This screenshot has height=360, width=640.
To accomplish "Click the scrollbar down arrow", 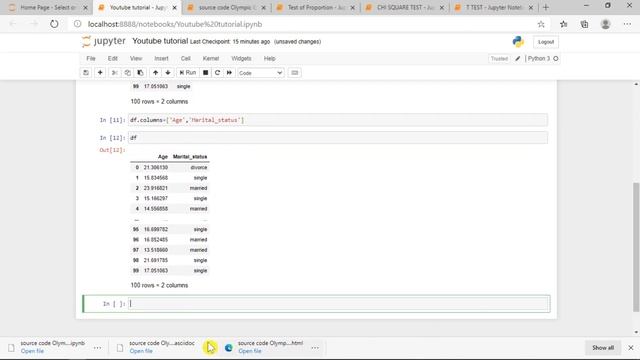I will click(x=636, y=332).
